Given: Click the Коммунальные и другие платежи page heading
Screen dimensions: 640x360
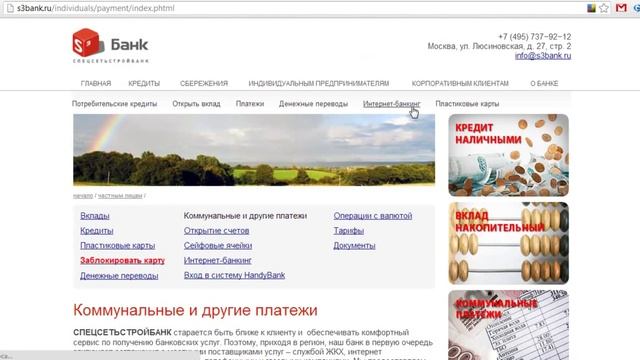Looking at the screenshot, I should click(195, 310).
